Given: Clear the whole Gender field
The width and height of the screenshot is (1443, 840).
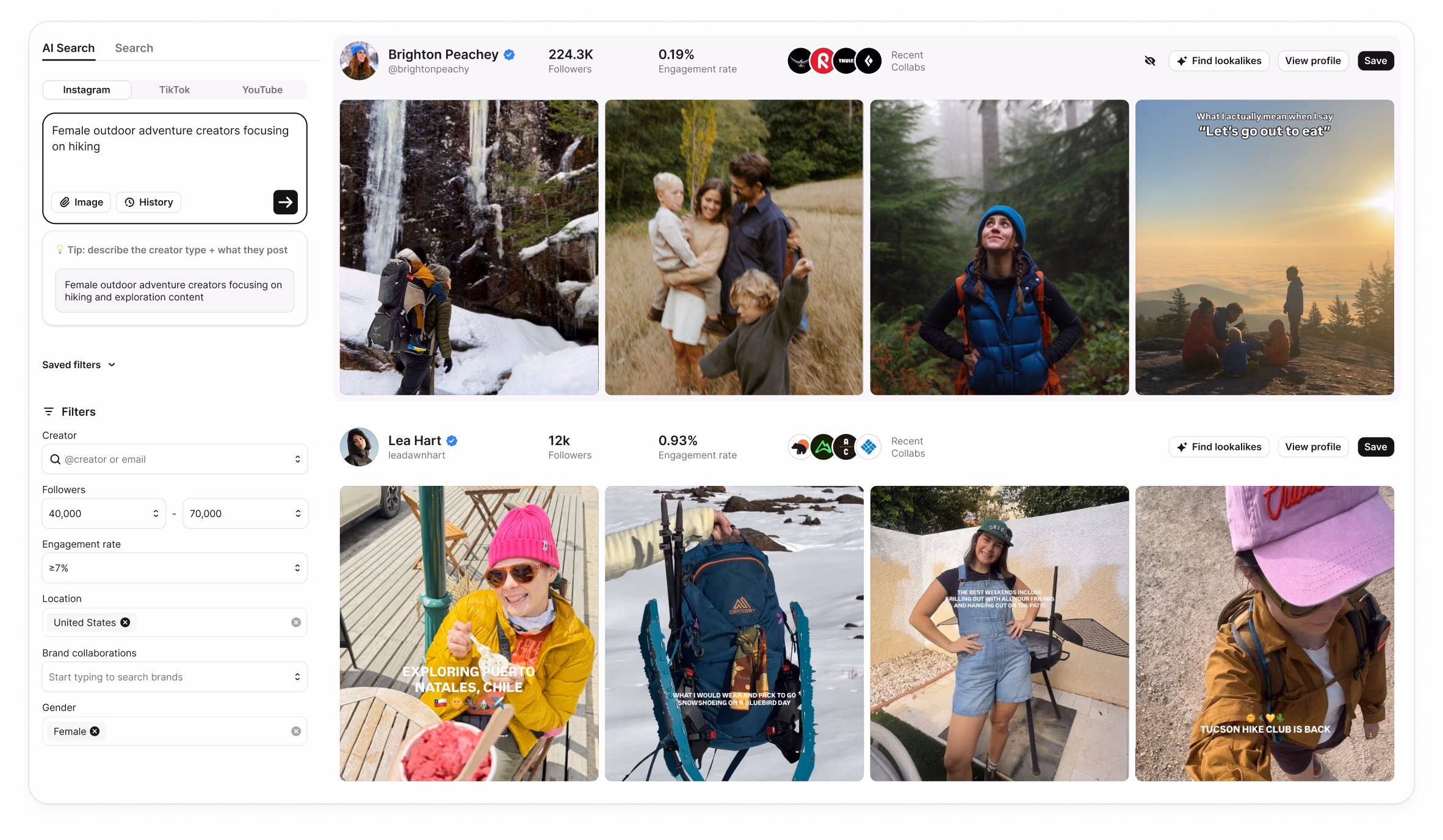Looking at the screenshot, I should coord(296,731).
